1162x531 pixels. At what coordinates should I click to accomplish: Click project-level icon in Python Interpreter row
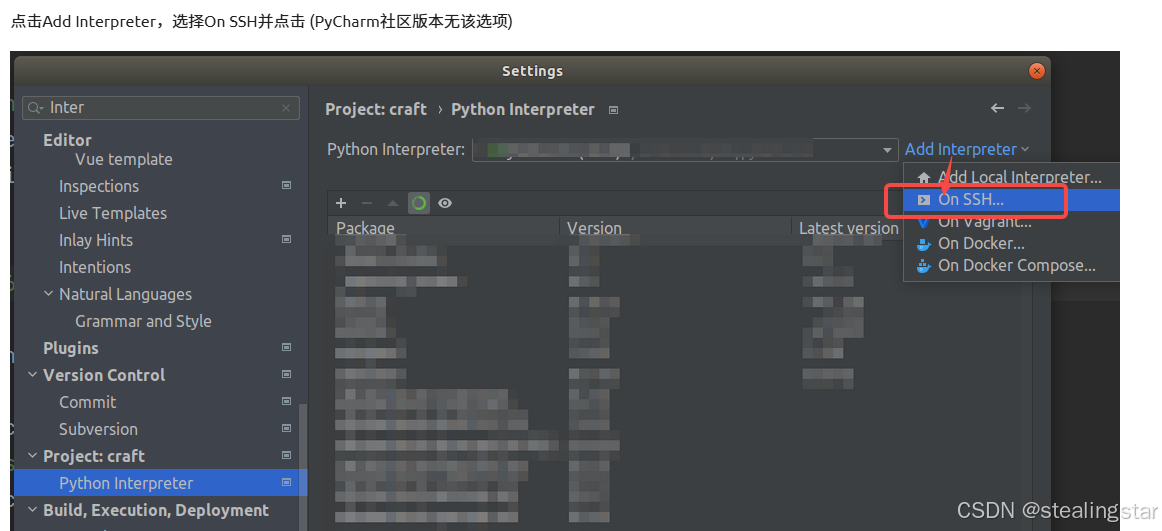click(287, 482)
